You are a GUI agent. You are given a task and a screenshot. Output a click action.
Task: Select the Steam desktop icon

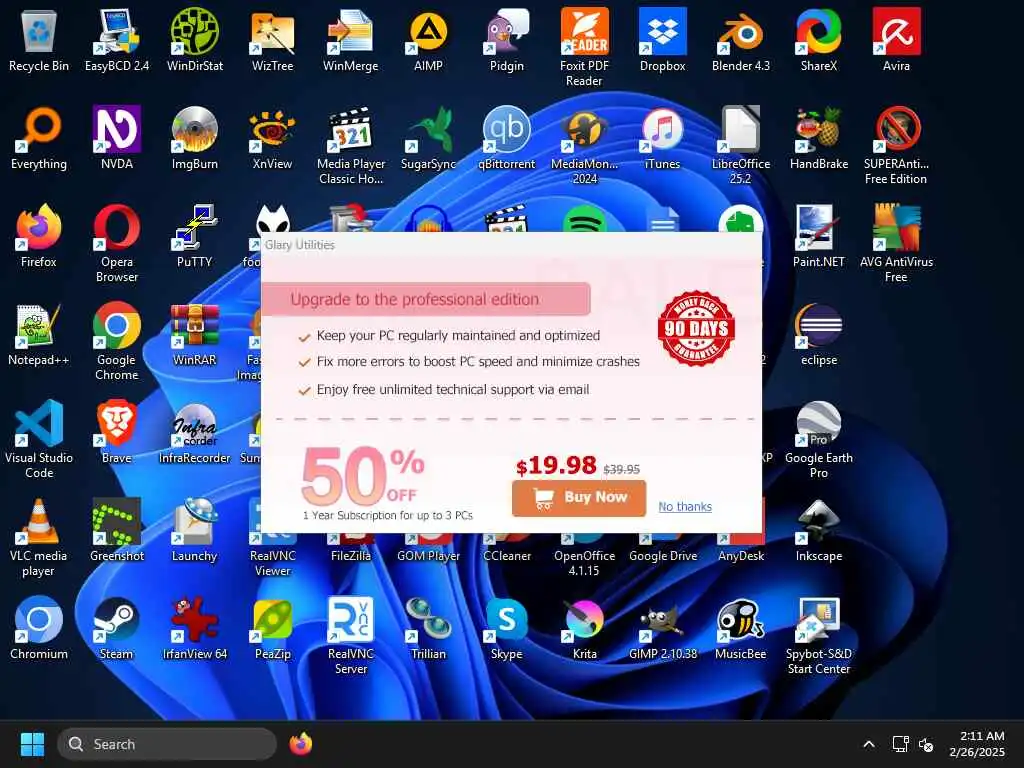coord(117,628)
